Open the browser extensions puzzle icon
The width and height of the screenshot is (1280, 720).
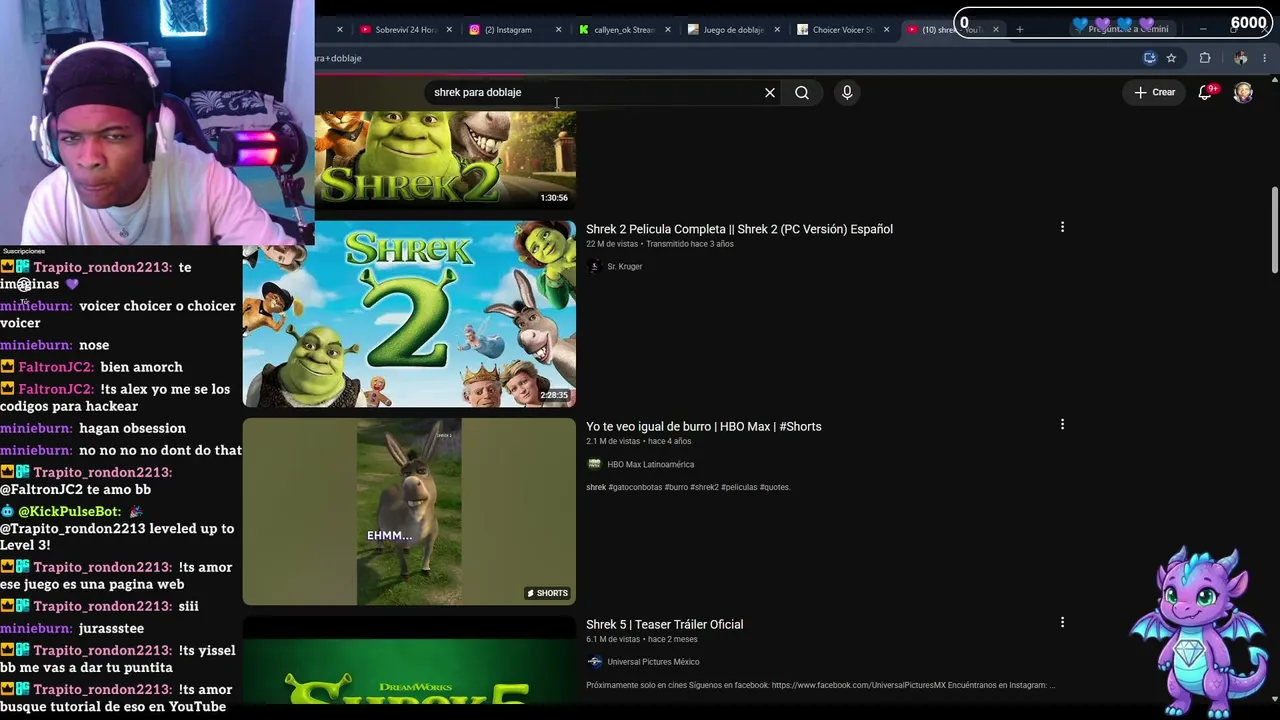coord(1205,58)
